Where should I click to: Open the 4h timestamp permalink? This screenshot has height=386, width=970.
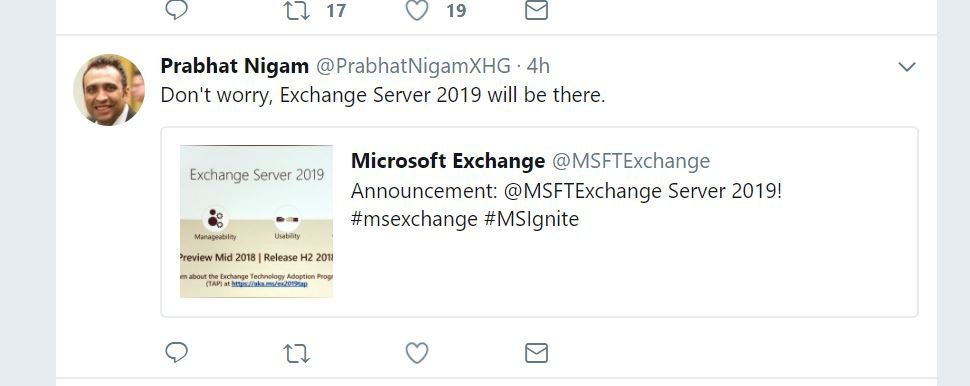pos(538,66)
